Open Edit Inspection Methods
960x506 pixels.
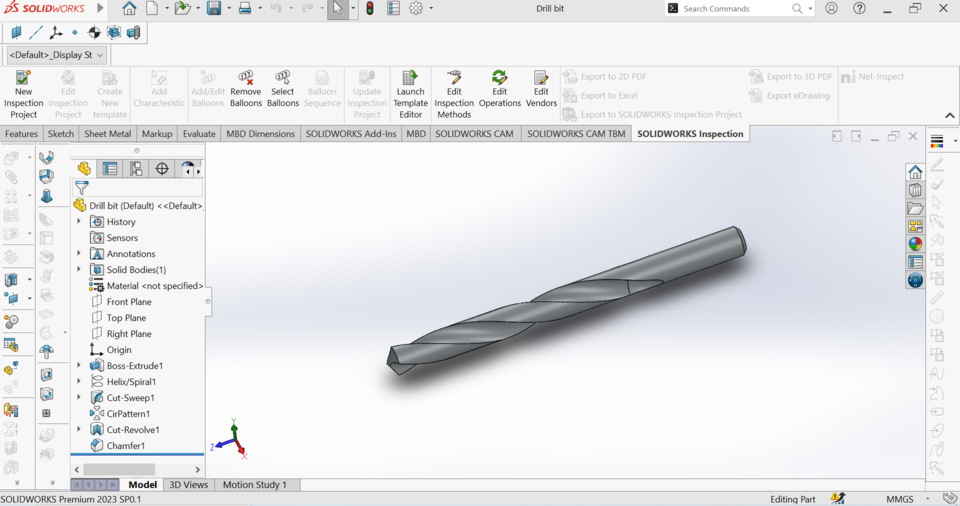tap(454, 94)
